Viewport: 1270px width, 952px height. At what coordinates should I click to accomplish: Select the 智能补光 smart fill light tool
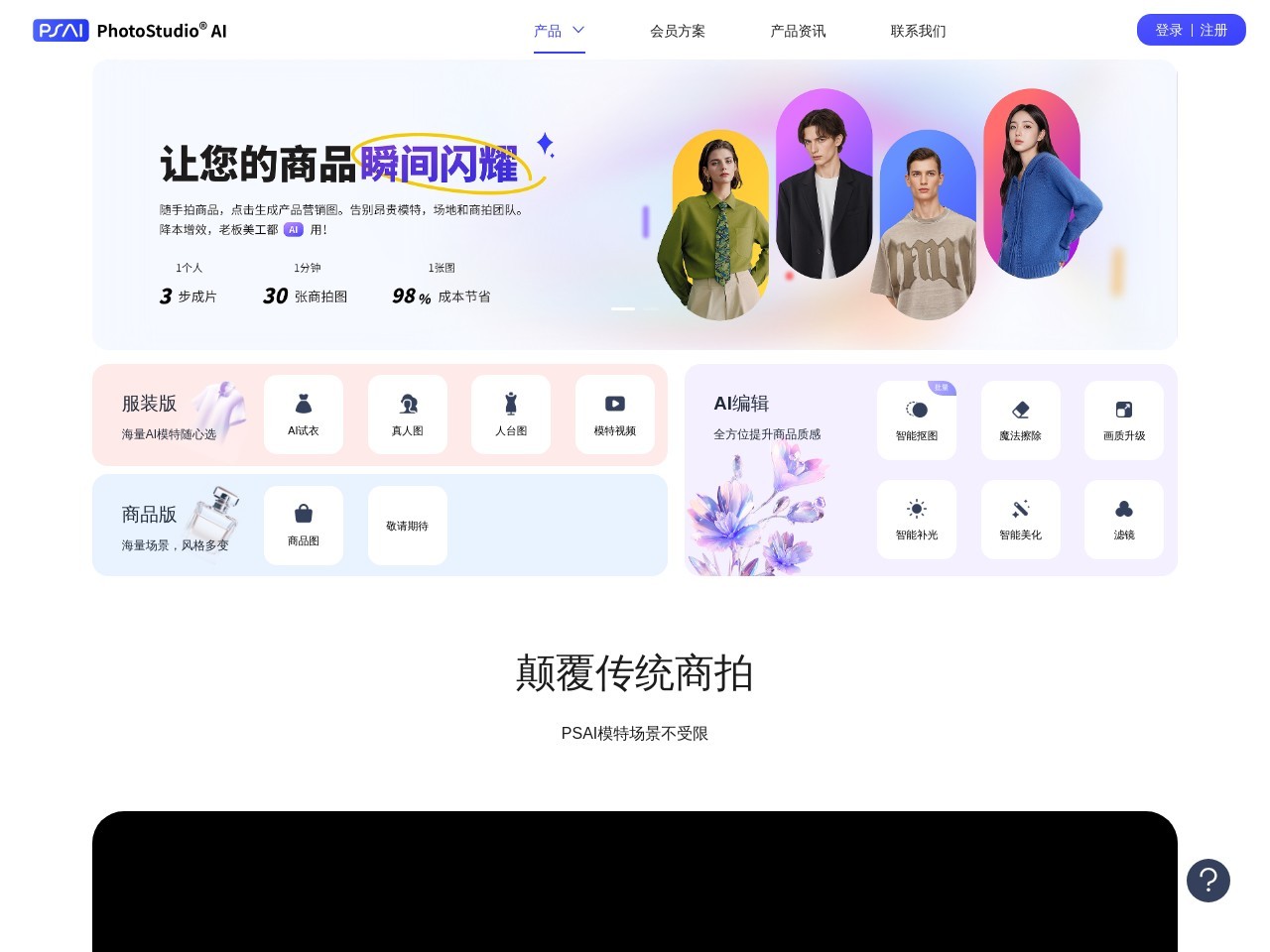917,520
